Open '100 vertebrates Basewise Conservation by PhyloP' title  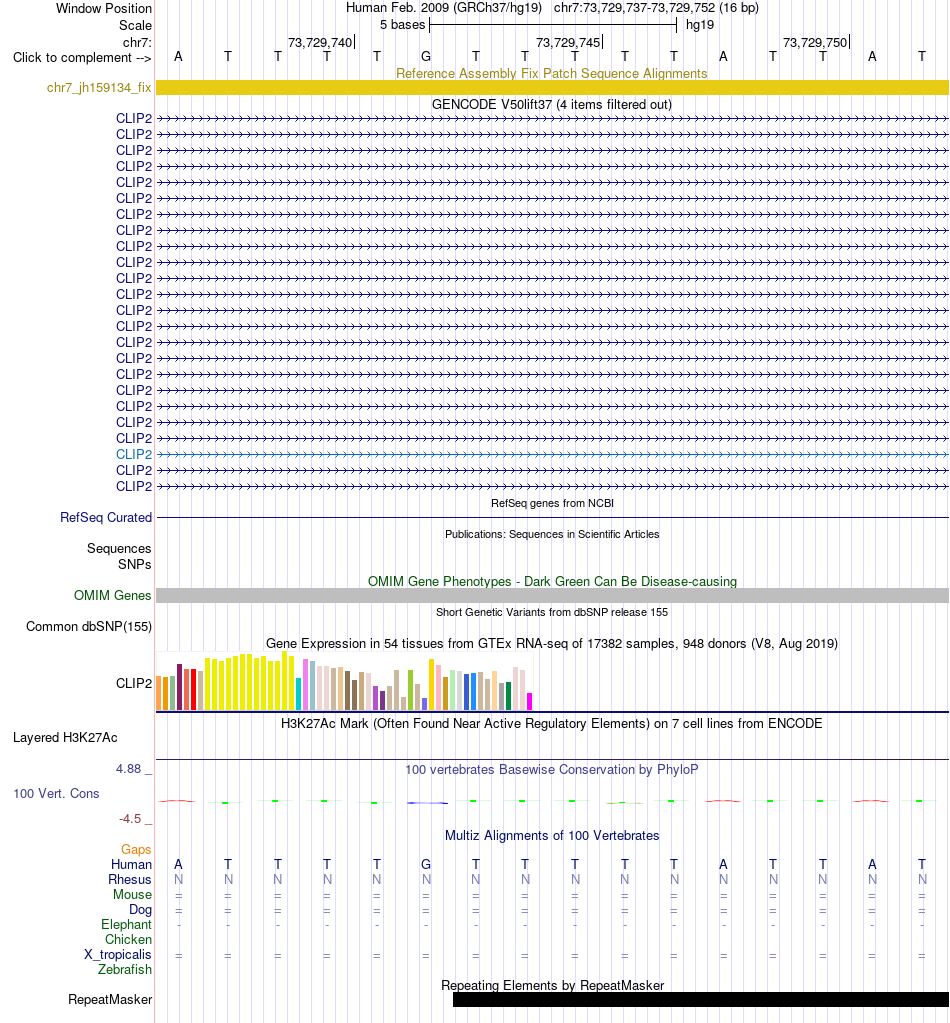pyautogui.click(x=552, y=769)
